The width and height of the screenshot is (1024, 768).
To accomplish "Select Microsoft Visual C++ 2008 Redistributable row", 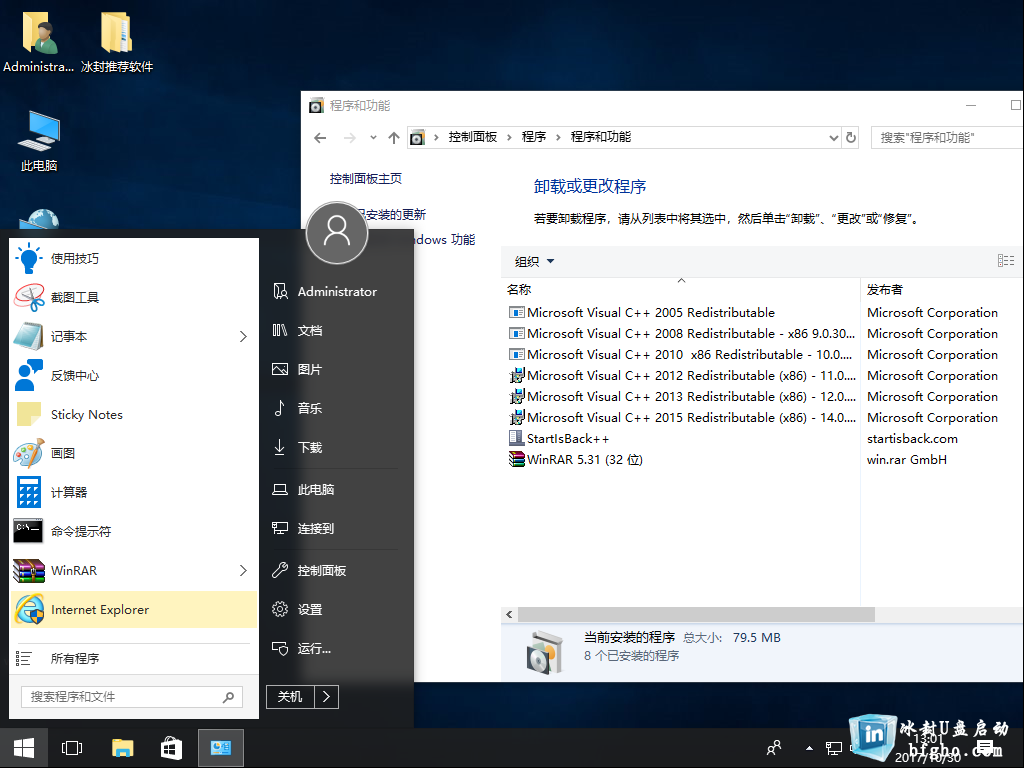I will [682, 334].
